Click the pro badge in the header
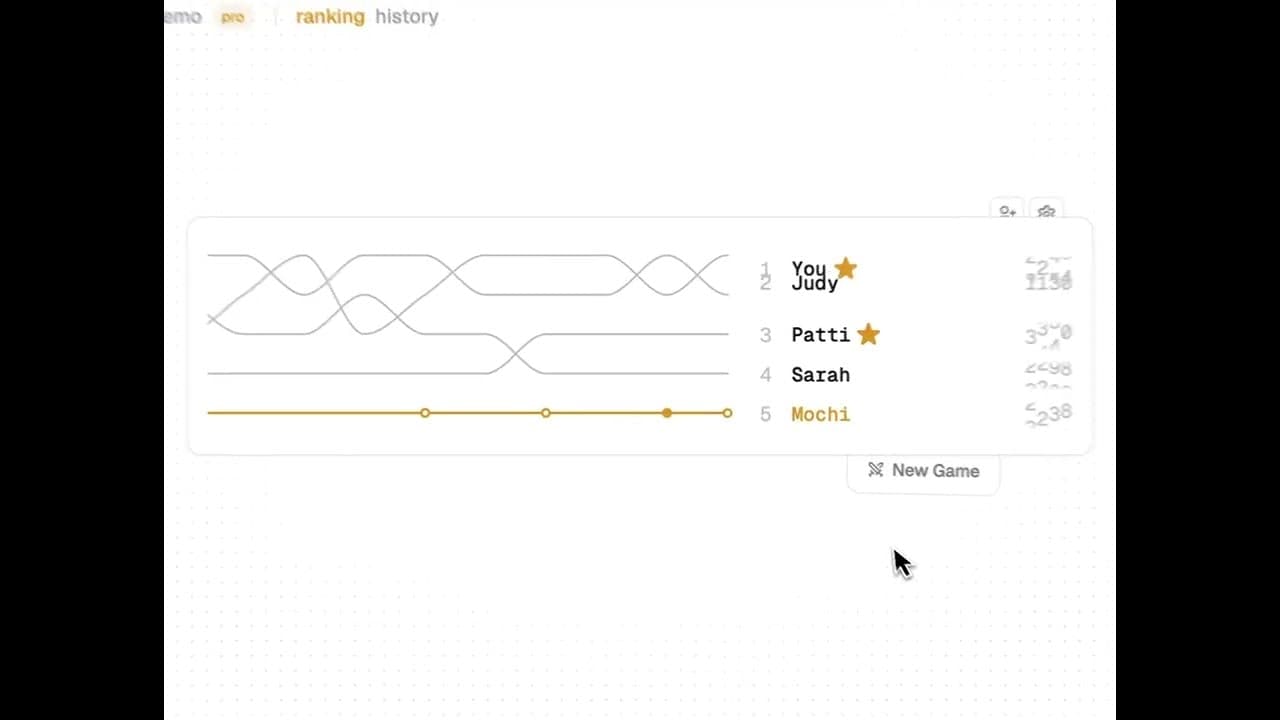1280x720 pixels. 232,17
